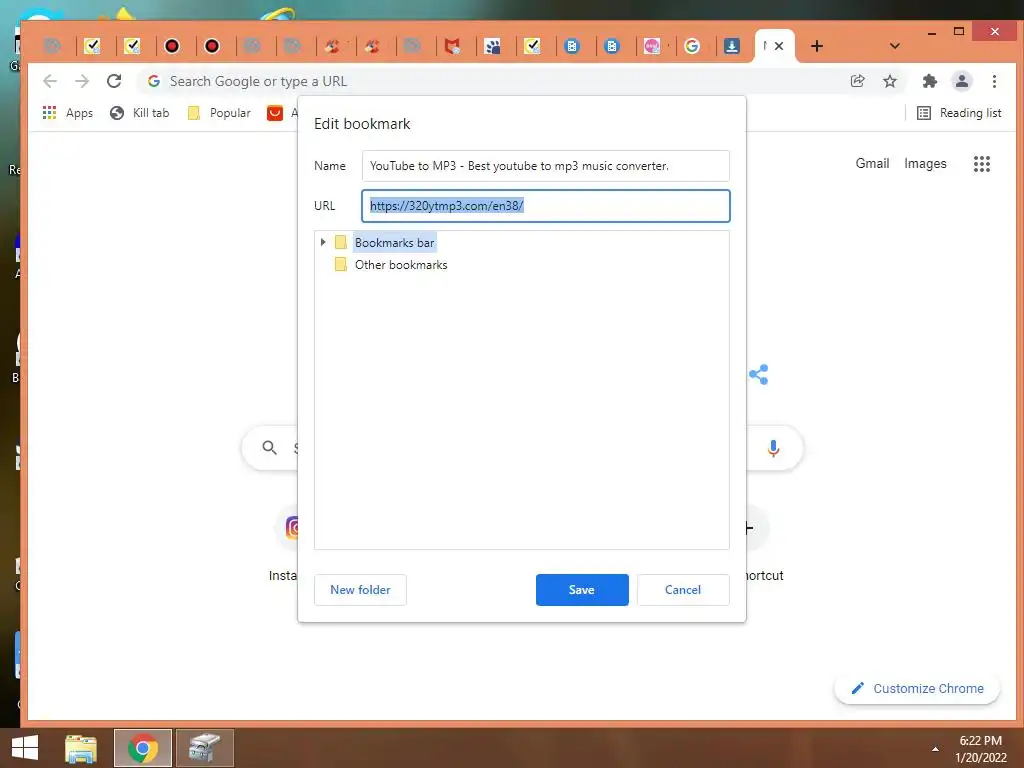
Task: Switch to the McAfee red shield tab
Action: 452,46
